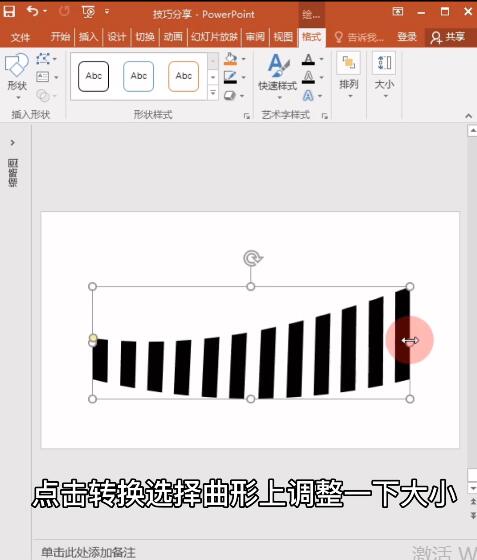
Task: Click the 登录 sign-in link
Action: 407,37
